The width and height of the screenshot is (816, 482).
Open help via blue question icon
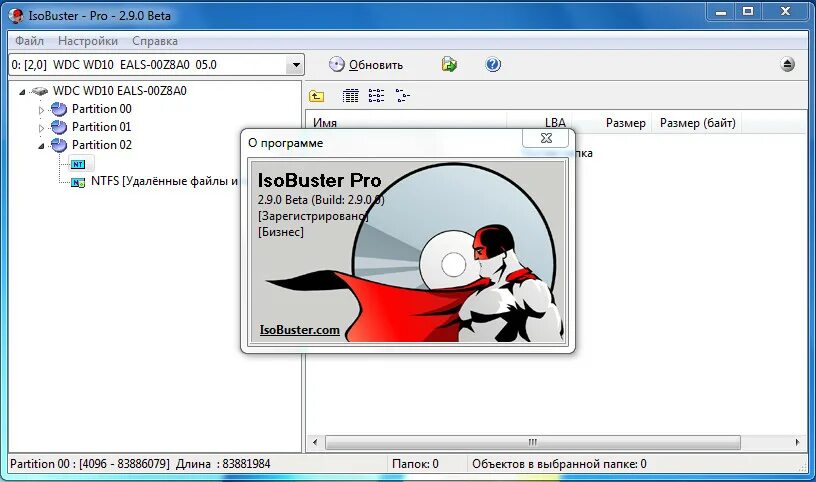(x=493, y=65)
